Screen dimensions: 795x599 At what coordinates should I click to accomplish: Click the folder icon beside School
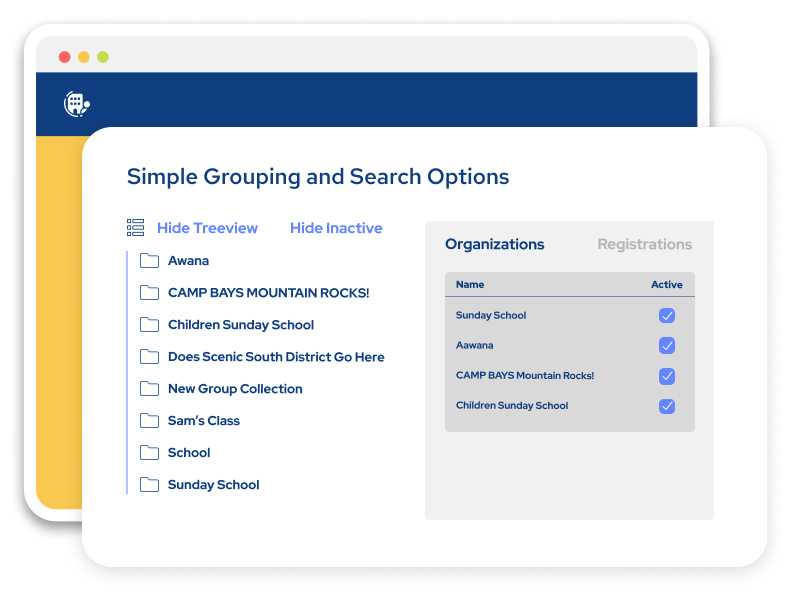(149, 452)
